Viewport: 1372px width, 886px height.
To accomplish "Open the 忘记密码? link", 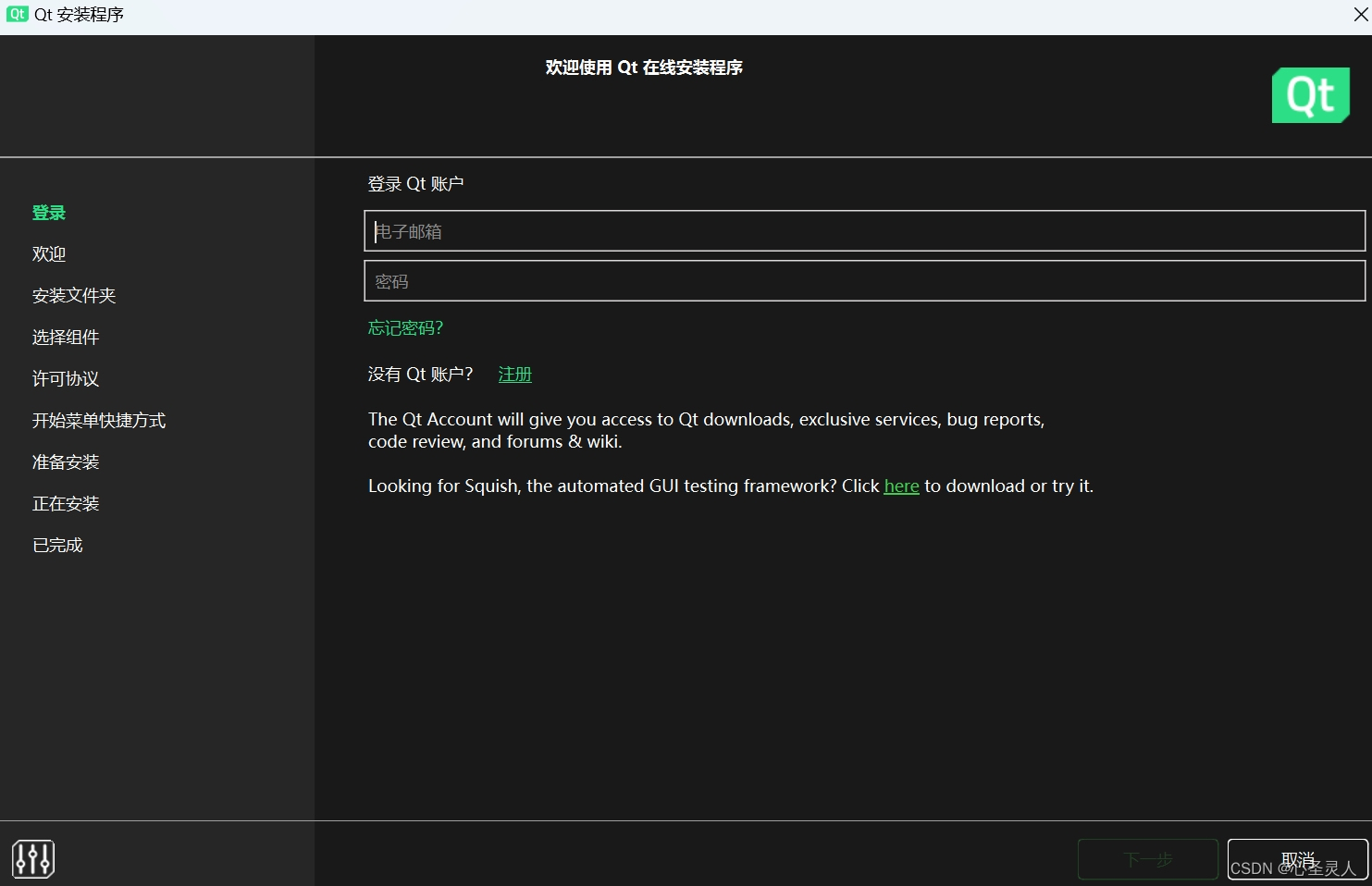I will pos(404,327).
